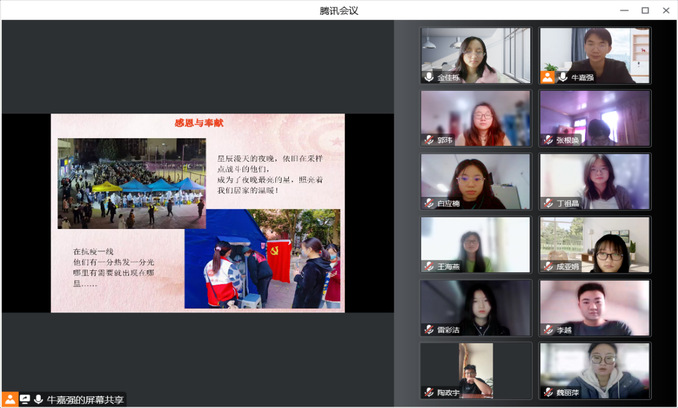678x408 pixels.
Task: Select 丁祖晶's video thumbnail
Action: pyautogui.click(x=595, y=181)
